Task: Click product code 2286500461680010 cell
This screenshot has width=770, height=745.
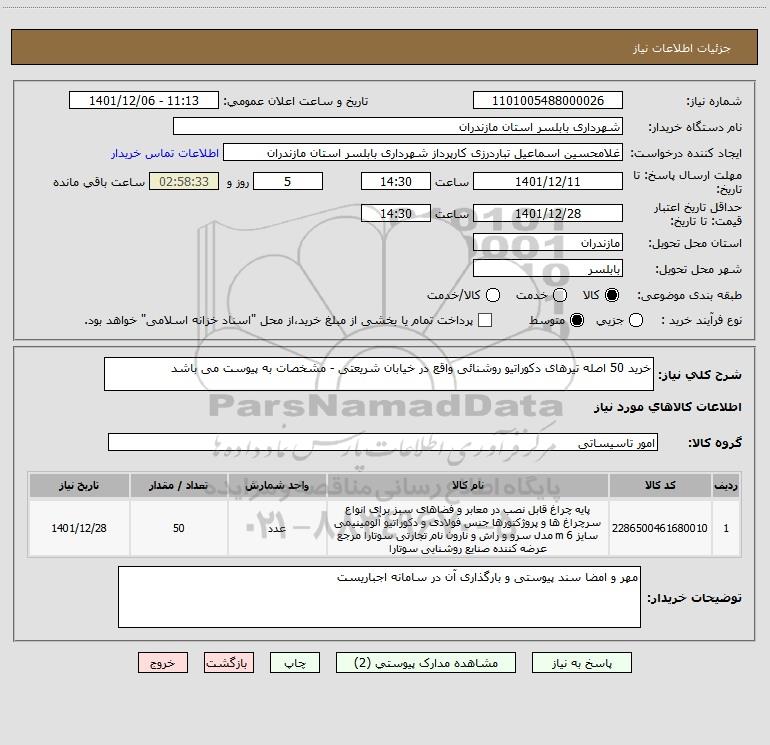Action: click(x=660, y=528)
